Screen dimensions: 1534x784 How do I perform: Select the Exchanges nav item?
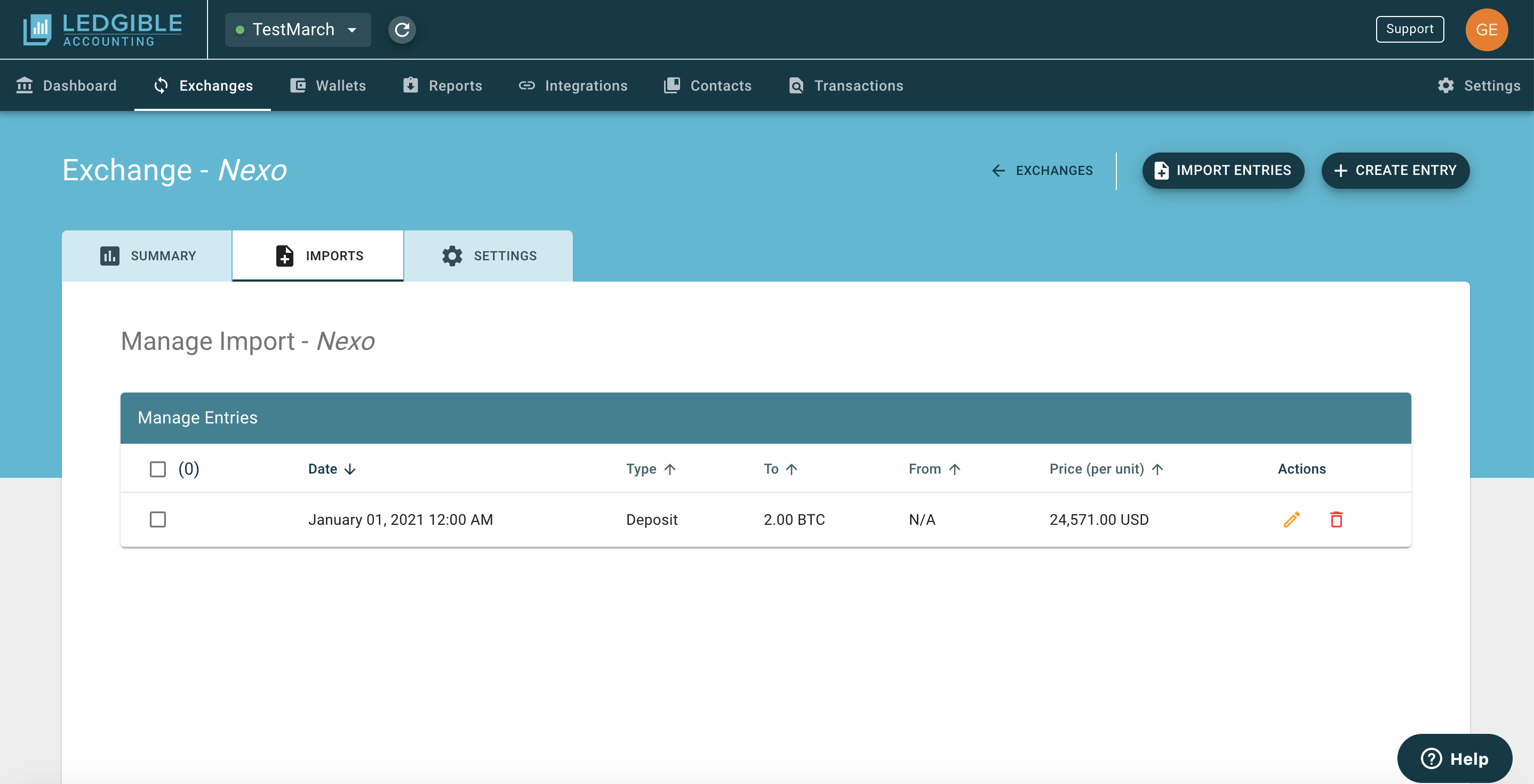(x=203, y=86)
